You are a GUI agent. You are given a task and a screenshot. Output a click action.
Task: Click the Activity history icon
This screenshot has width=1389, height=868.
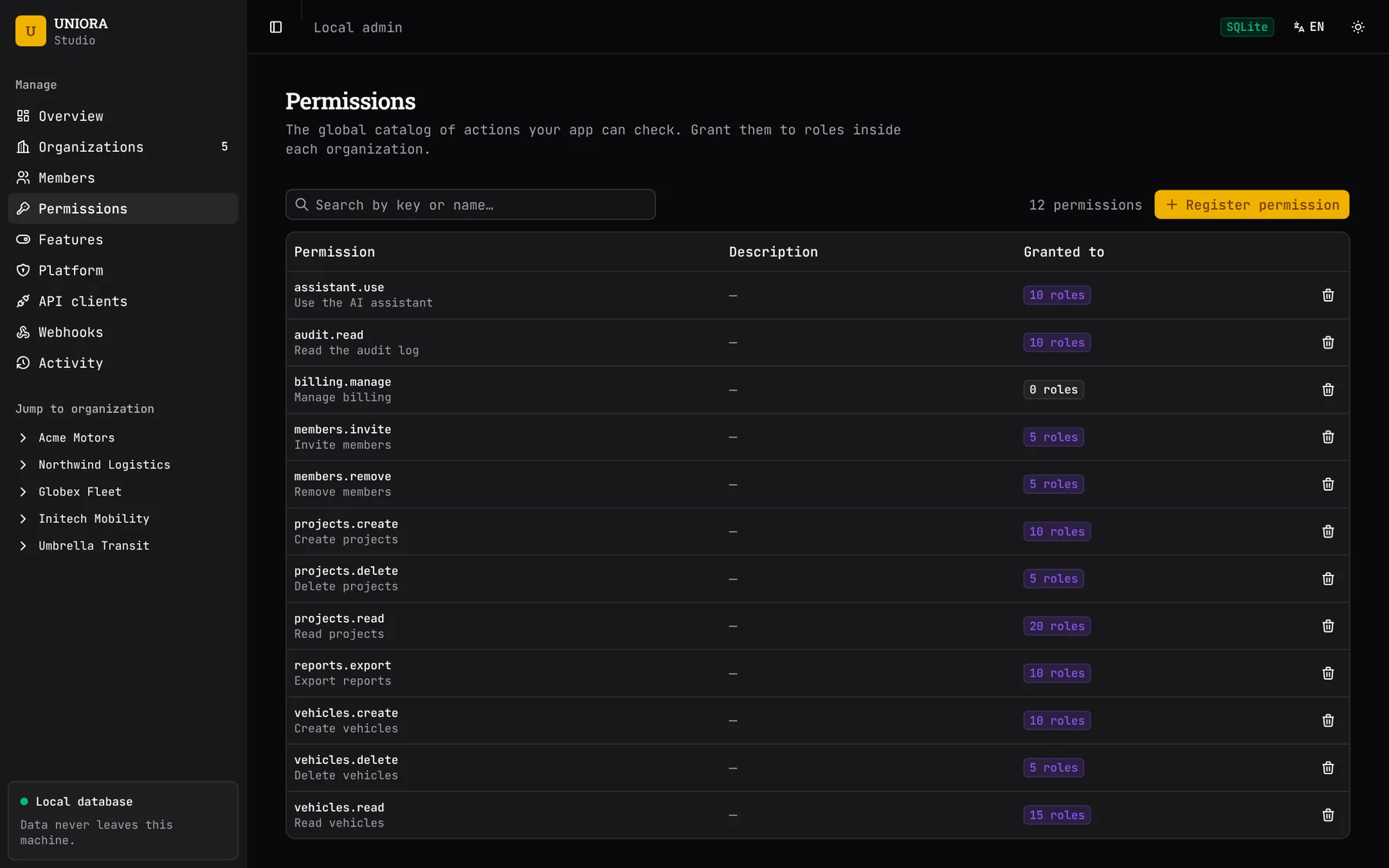point(23,363)
